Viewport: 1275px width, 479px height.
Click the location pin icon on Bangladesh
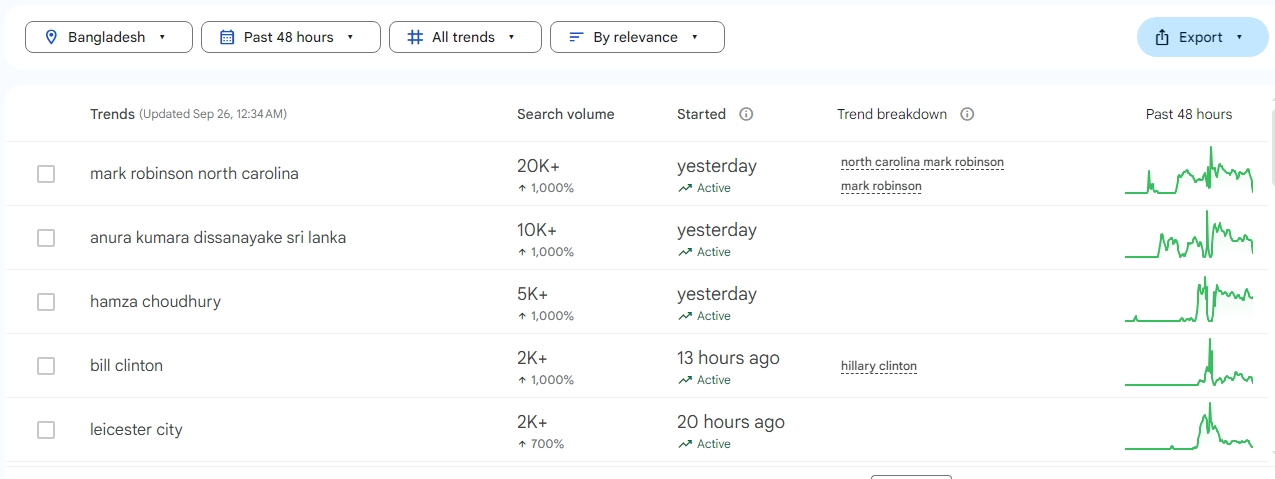(x=52, y=37)
